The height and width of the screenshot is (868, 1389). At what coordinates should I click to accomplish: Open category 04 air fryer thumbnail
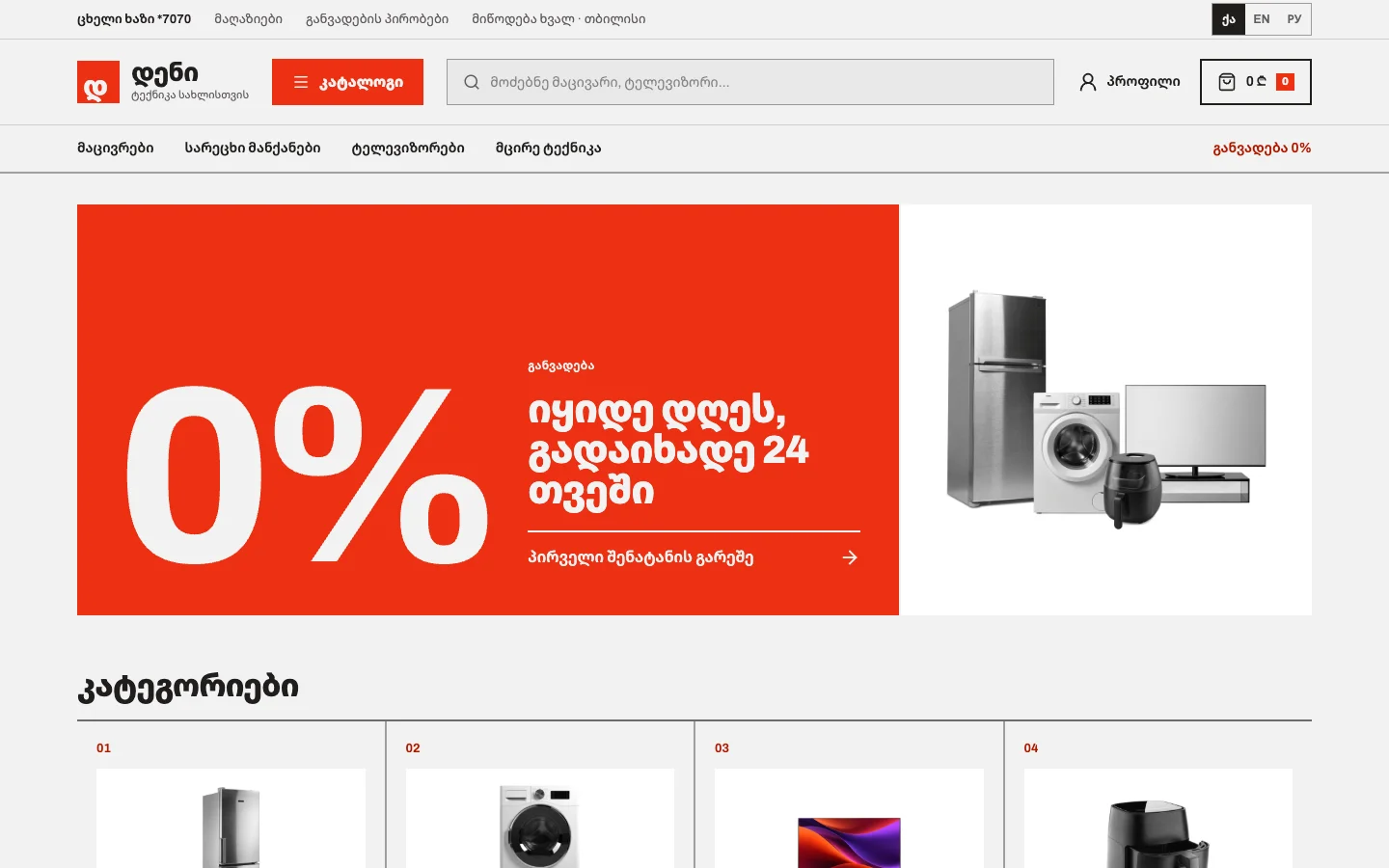click(x=1158, y=818)
